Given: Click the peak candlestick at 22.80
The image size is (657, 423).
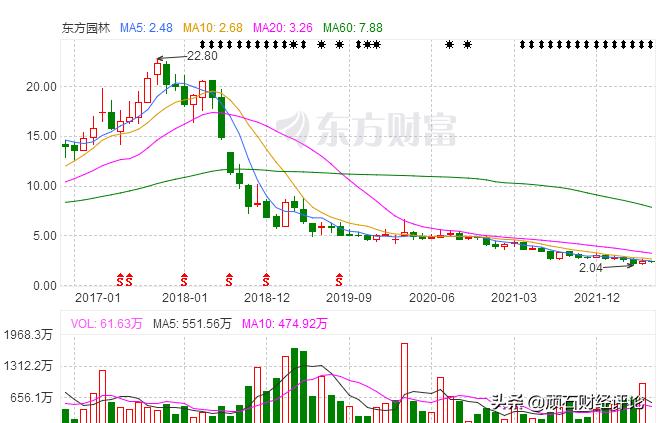Looking at the screenshot, I should (x=158, y=70).
